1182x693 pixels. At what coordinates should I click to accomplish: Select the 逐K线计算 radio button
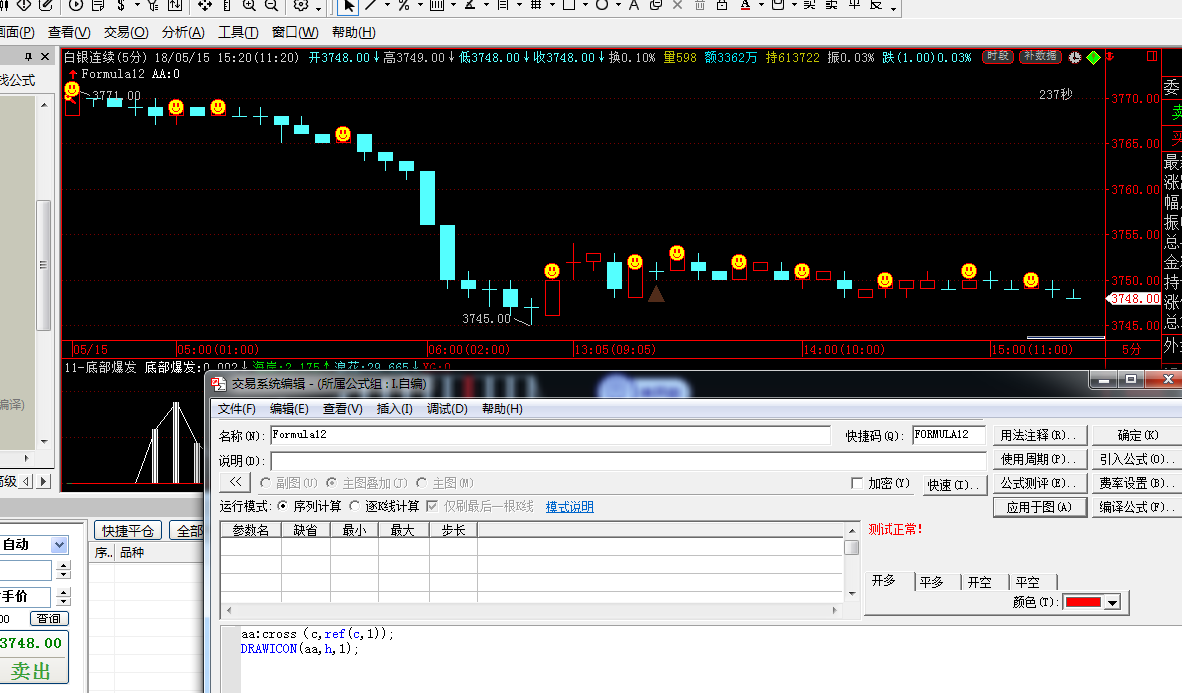(355, 507)
